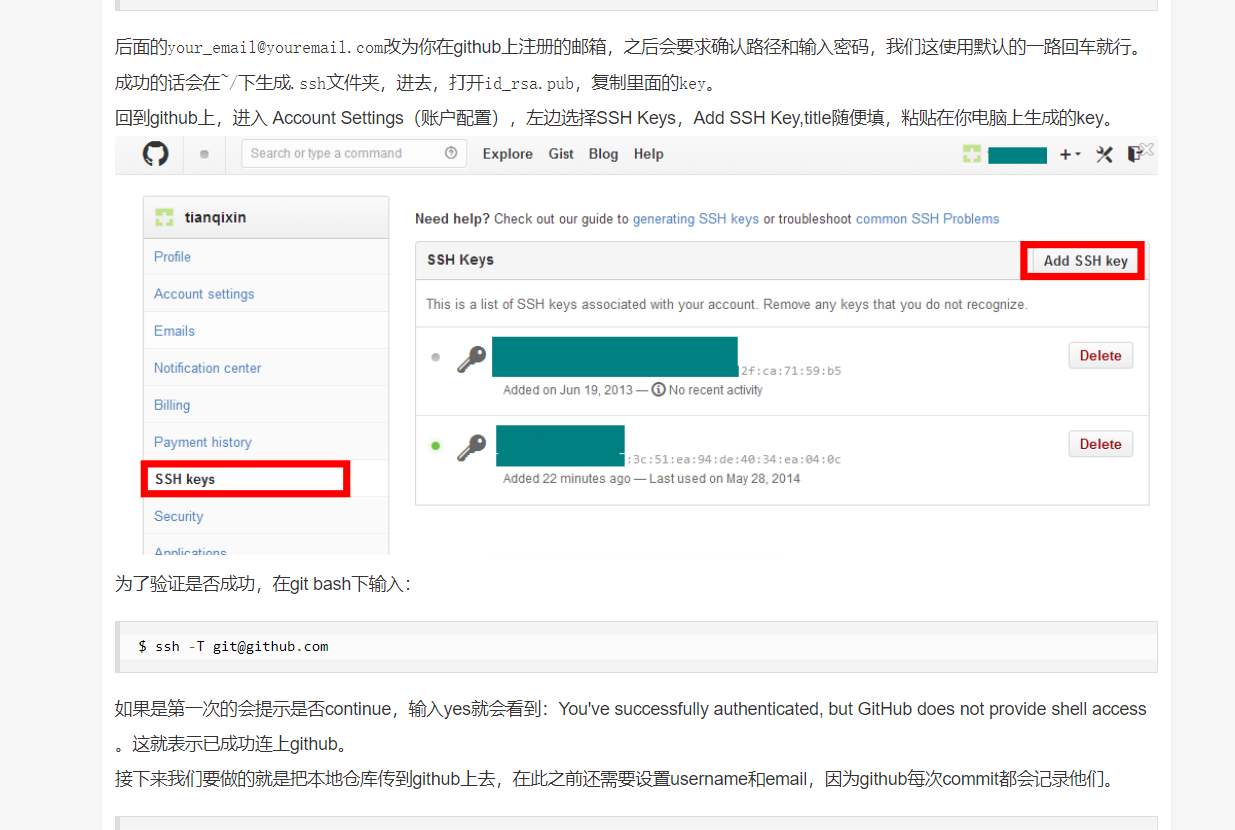This screenshot has width=1235, height=830.
Task: Open the common SSH Problems link
Action: (927, 219)
